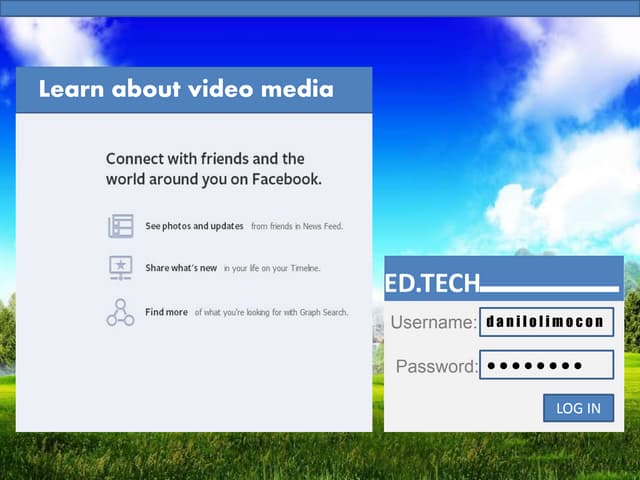Click the 'Find more' bold text
Viewport: 640px width, 480px height.
[166, 312]
